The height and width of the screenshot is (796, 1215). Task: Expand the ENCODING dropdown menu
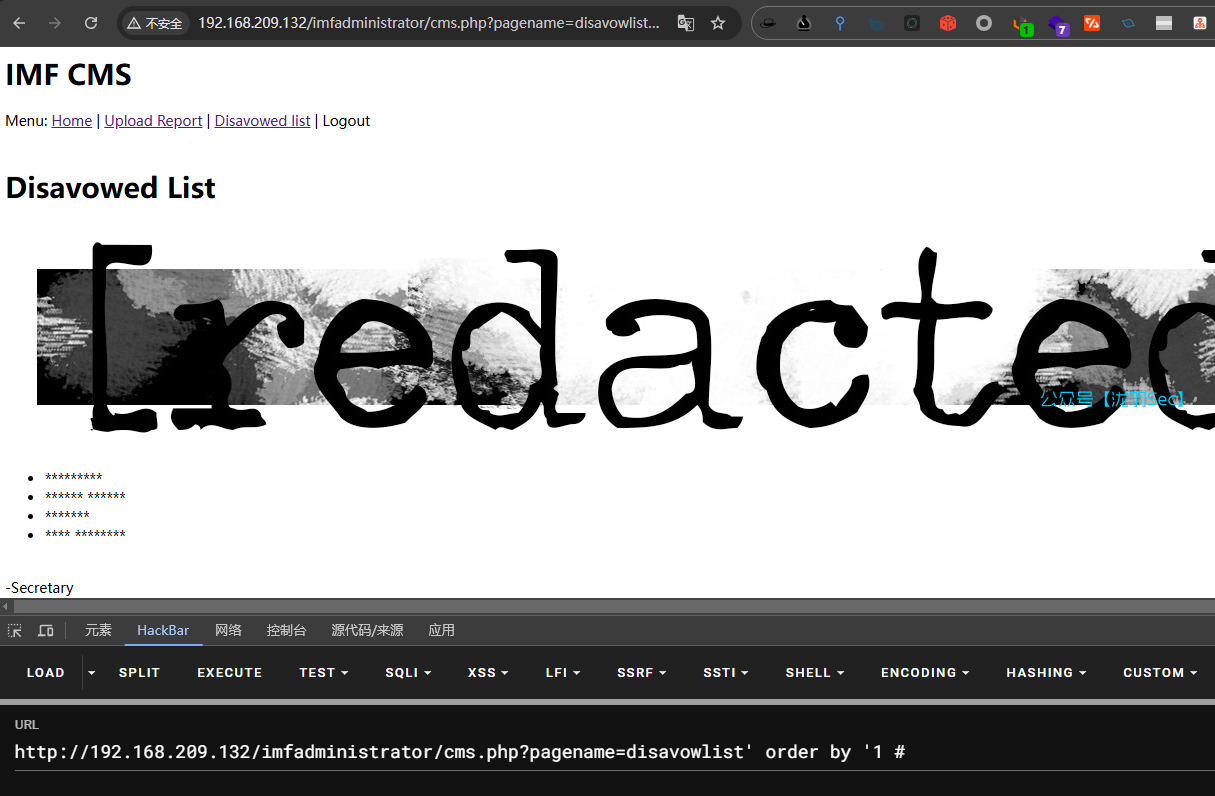tap(925, 673)
